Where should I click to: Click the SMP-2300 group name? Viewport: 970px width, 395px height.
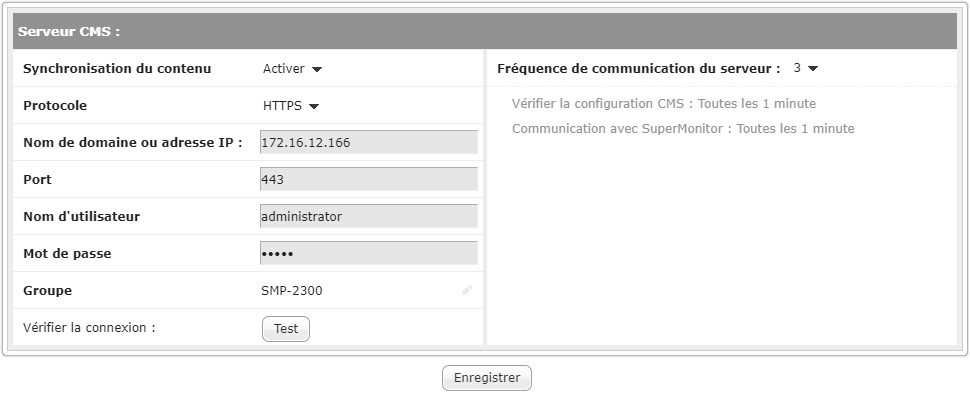[292, 291]
